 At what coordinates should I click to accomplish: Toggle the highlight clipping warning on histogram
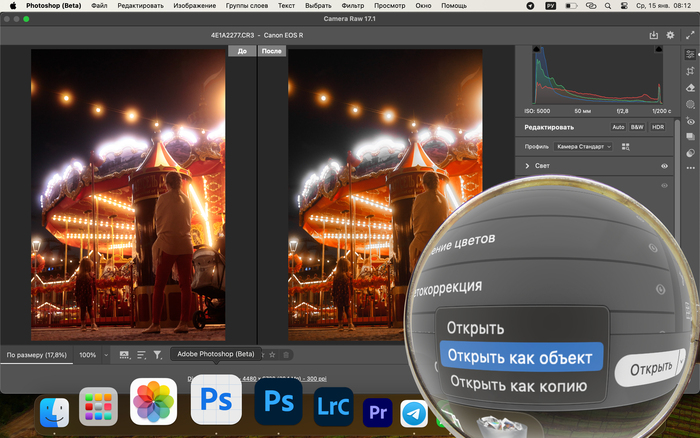click(658, 50)
